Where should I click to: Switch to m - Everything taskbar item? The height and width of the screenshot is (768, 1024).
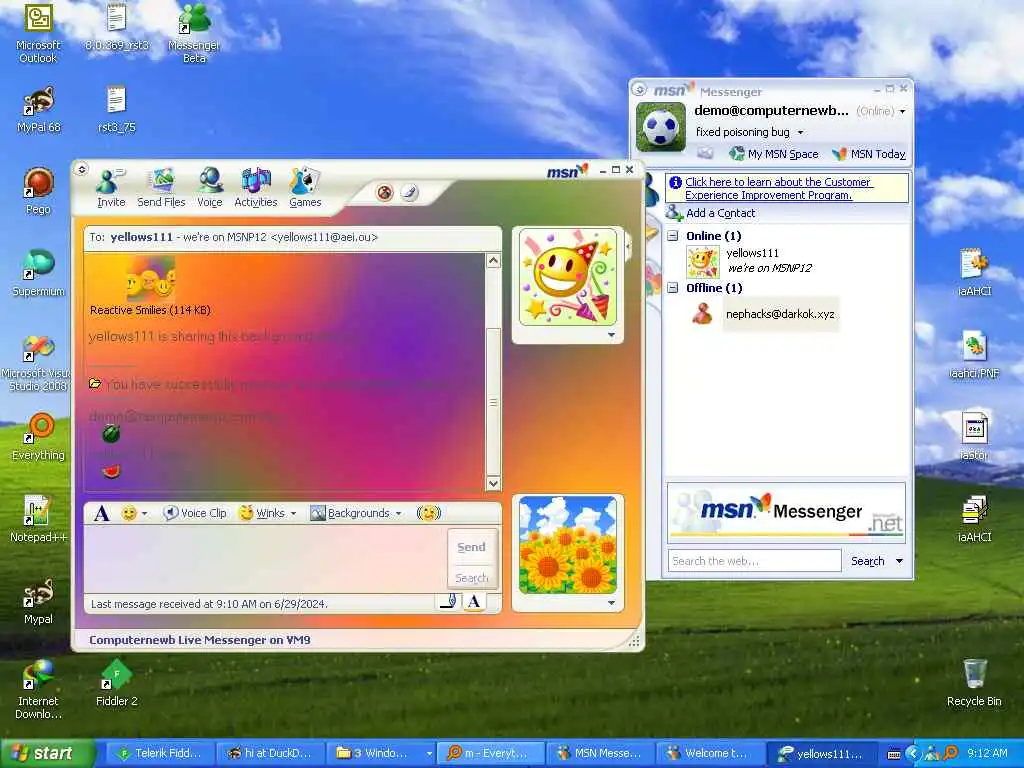[x=490, y=753]
